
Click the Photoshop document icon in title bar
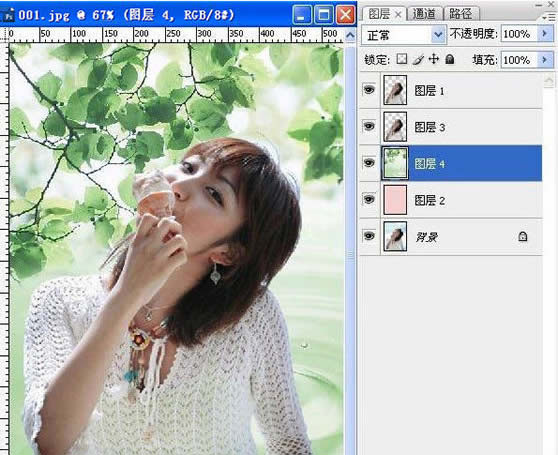(x=7, y=15)
